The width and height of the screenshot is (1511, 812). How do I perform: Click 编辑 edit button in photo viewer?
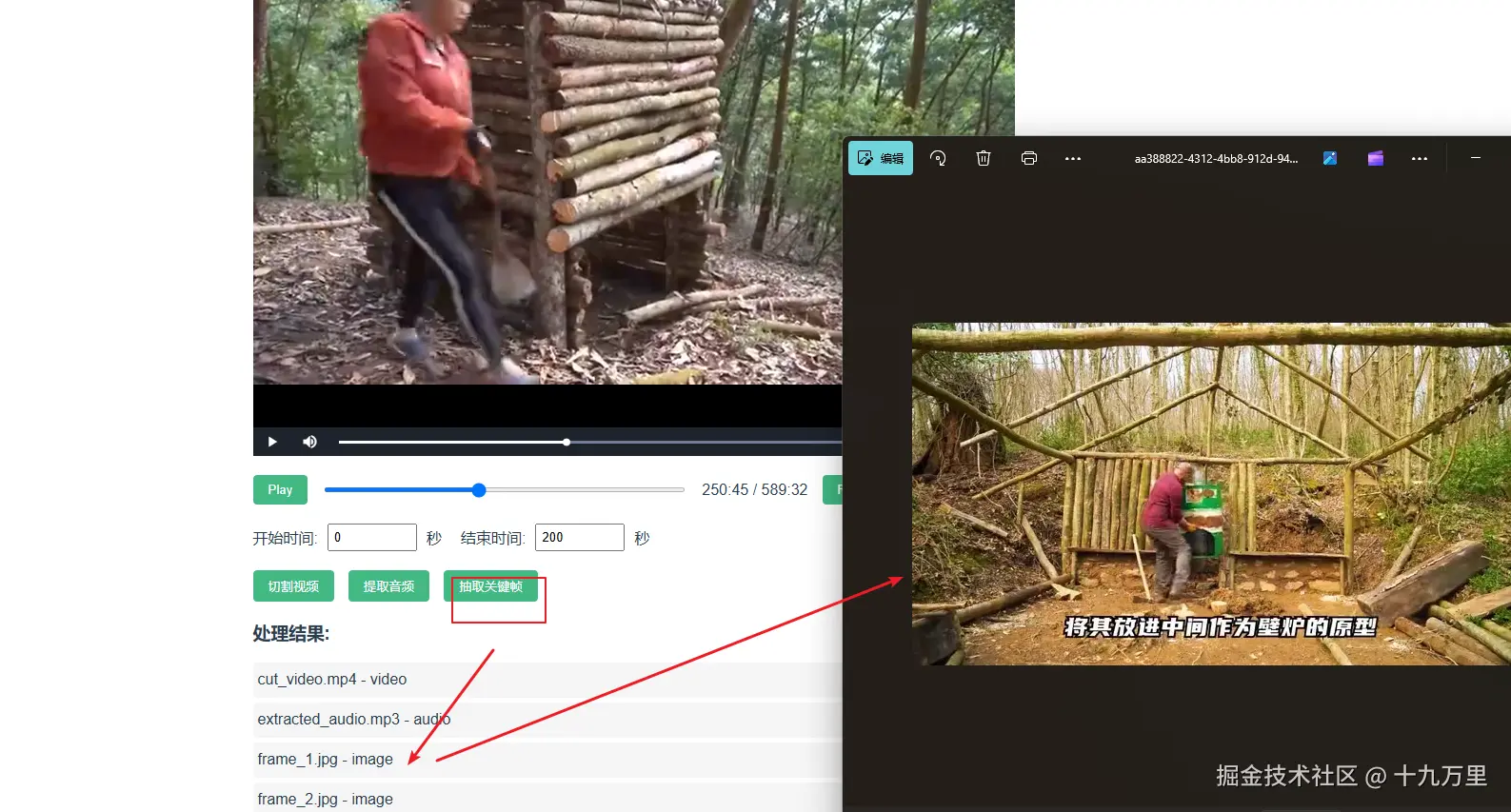tap(881, 158)
